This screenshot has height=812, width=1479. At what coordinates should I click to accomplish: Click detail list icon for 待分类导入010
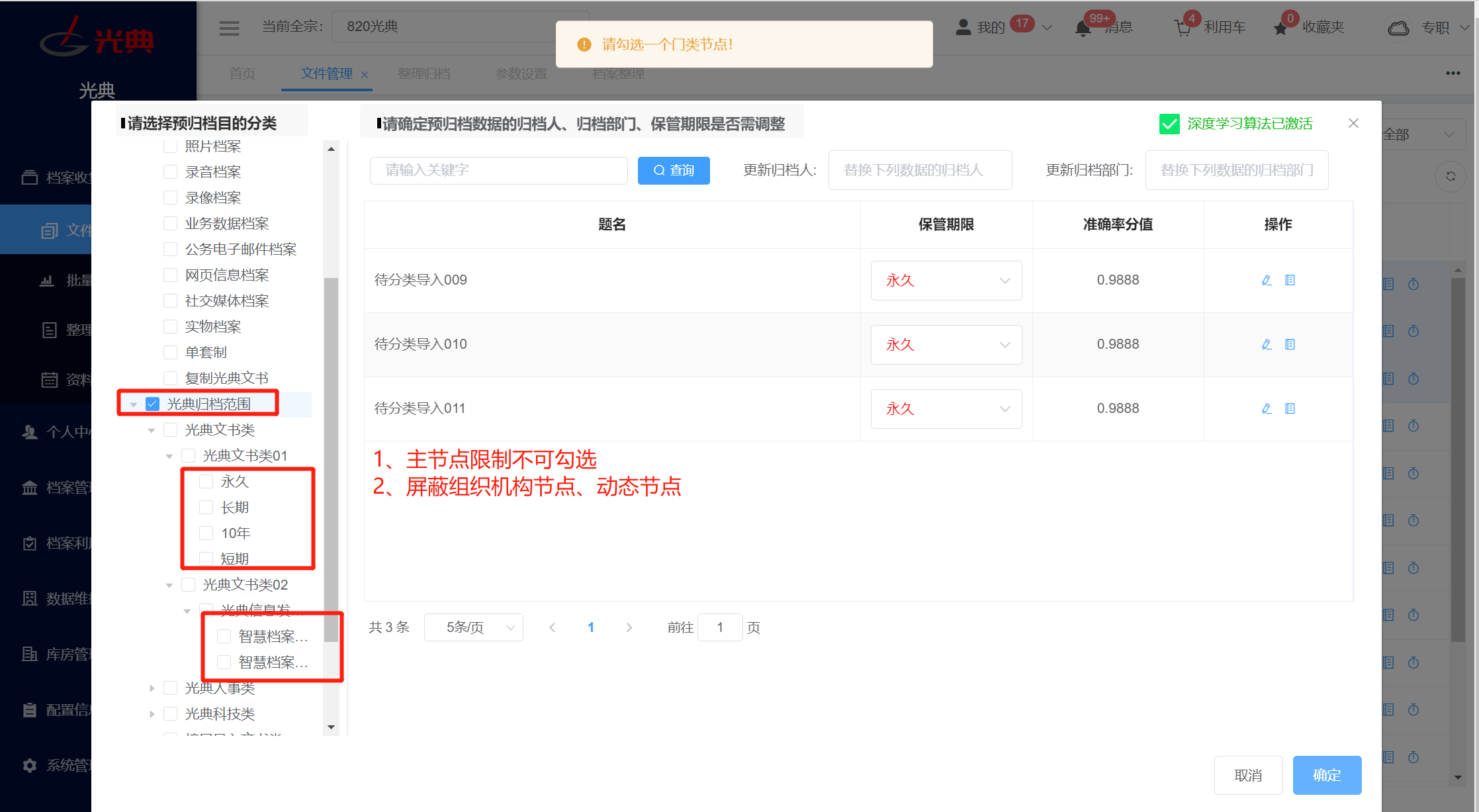coord(1290,344)
